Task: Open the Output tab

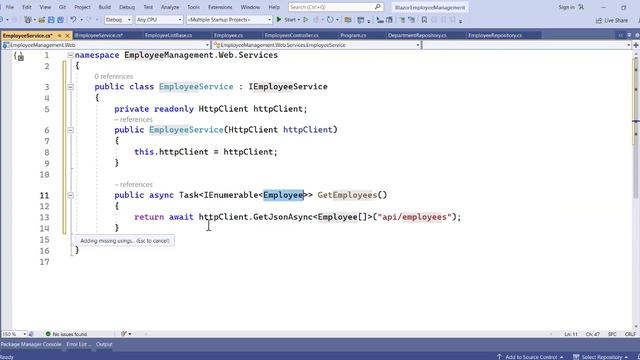Action: pos(104,344)
